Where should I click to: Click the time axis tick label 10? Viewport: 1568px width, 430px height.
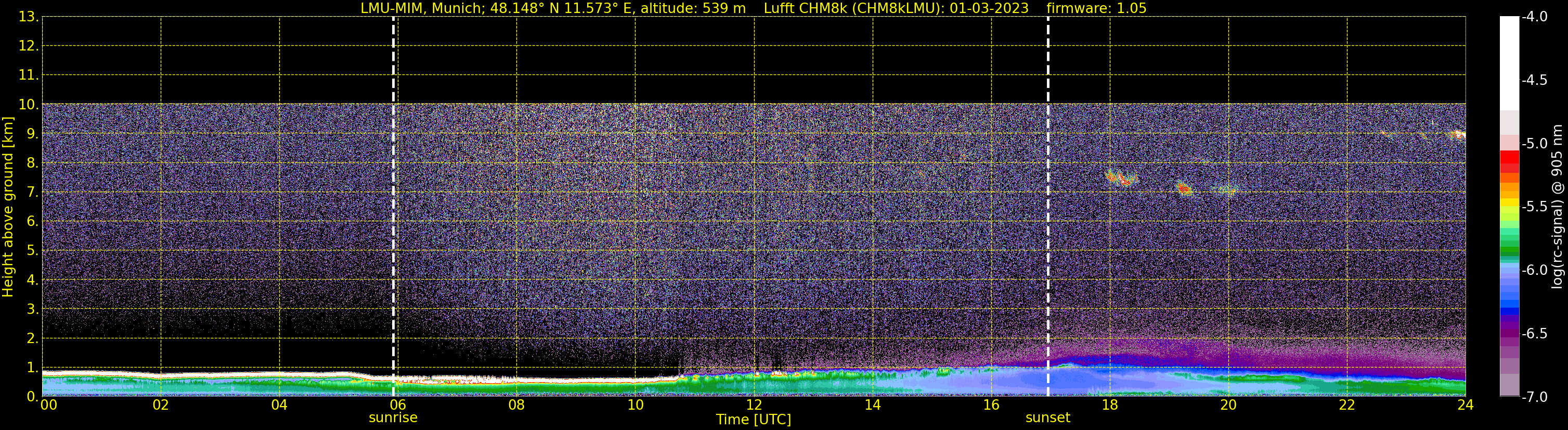point(636,405)
